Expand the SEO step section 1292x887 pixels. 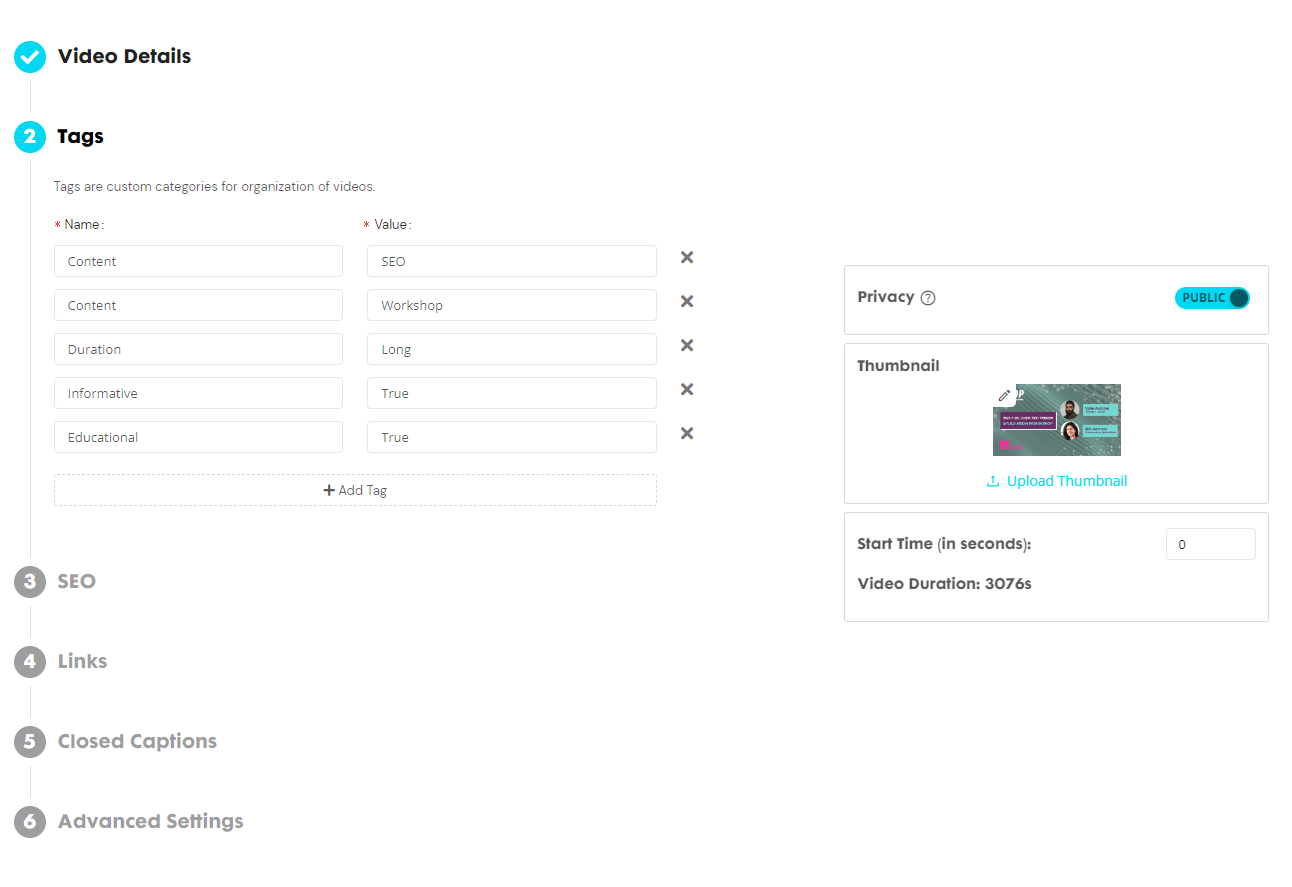[77, 581]
